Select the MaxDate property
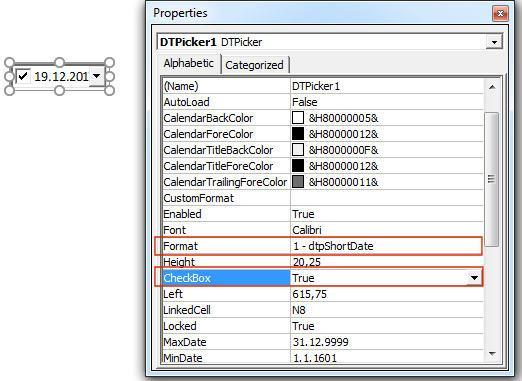The height and width of the screenshot is (381, 522). [185, 342]
